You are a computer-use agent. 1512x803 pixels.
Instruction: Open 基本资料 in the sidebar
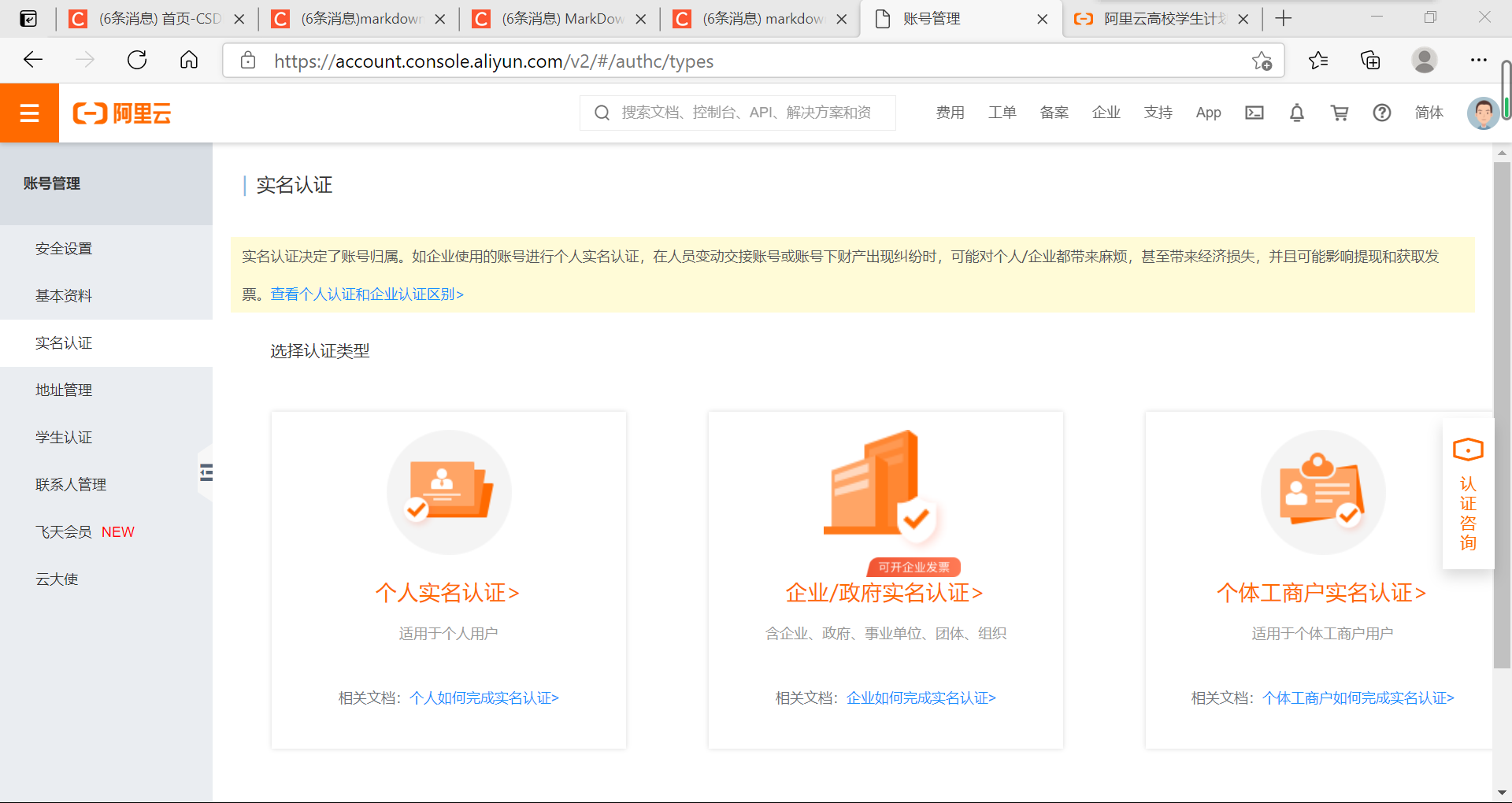(x=106, y=296)
